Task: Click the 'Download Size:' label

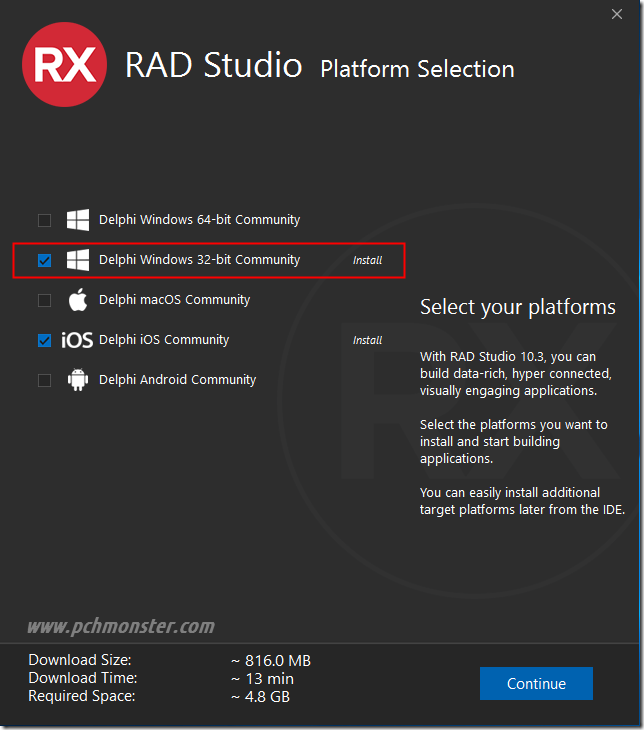Action: coord(80,660)
